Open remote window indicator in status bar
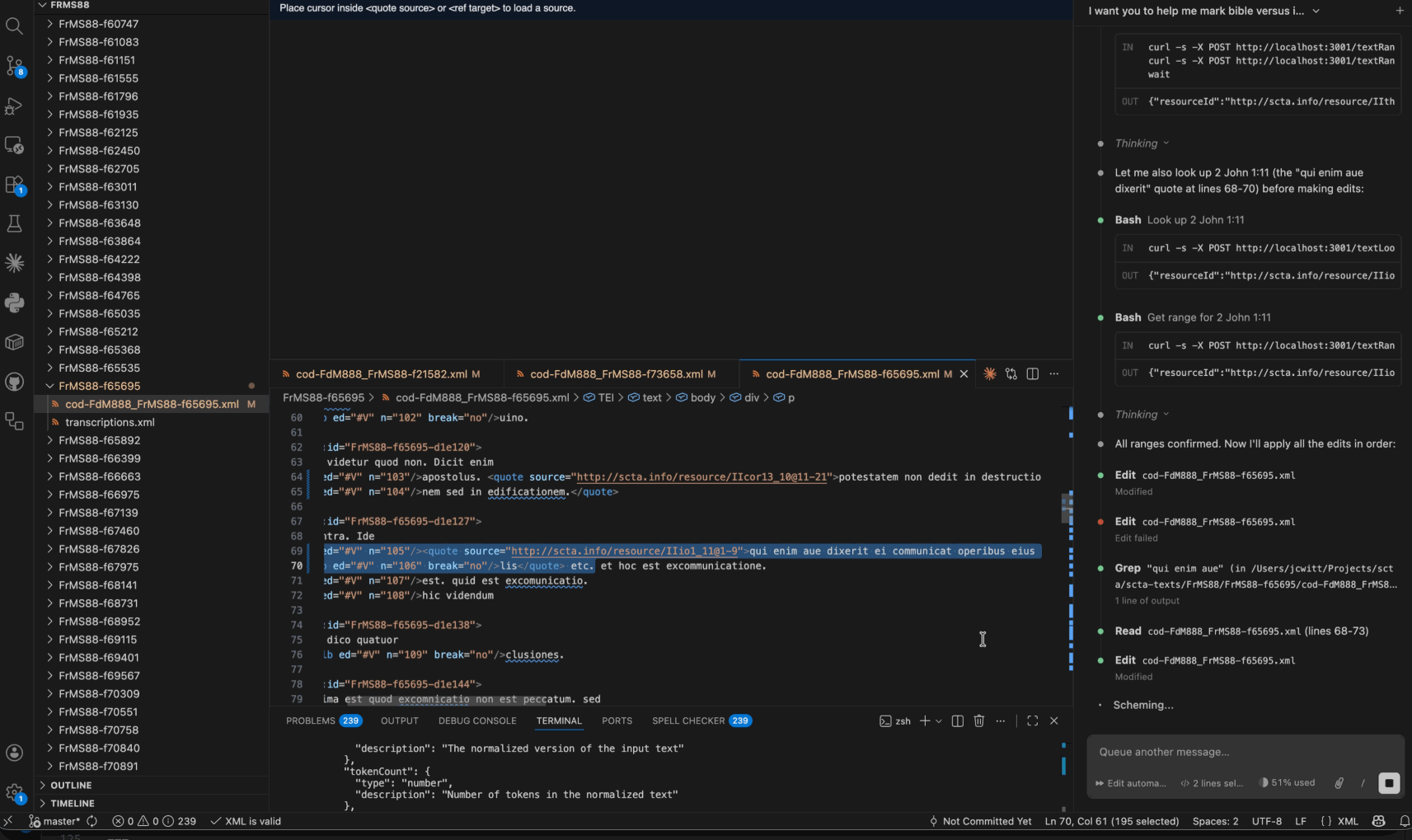 (8, 822)
